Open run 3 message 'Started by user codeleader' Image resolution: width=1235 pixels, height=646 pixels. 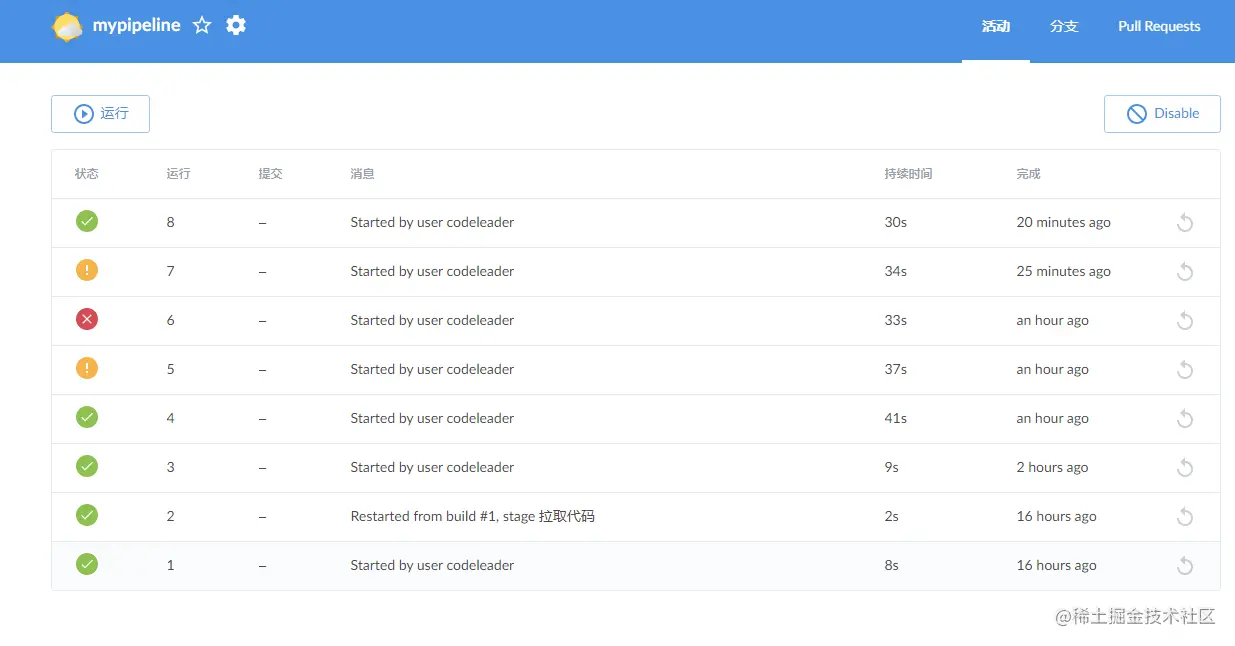tap(432, 467)
